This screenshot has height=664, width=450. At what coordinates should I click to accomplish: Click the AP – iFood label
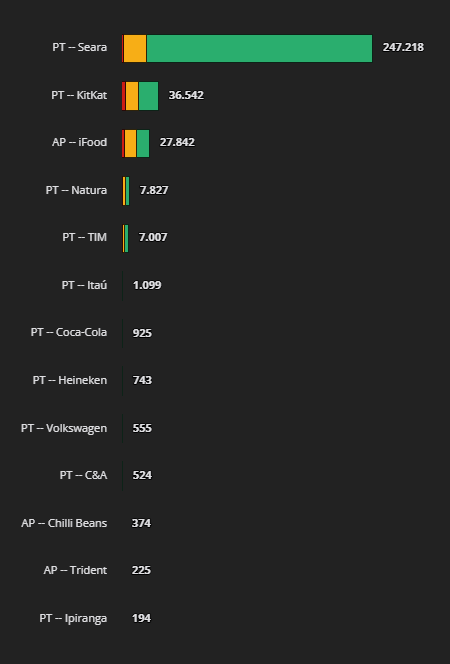(x=80, y=142)
